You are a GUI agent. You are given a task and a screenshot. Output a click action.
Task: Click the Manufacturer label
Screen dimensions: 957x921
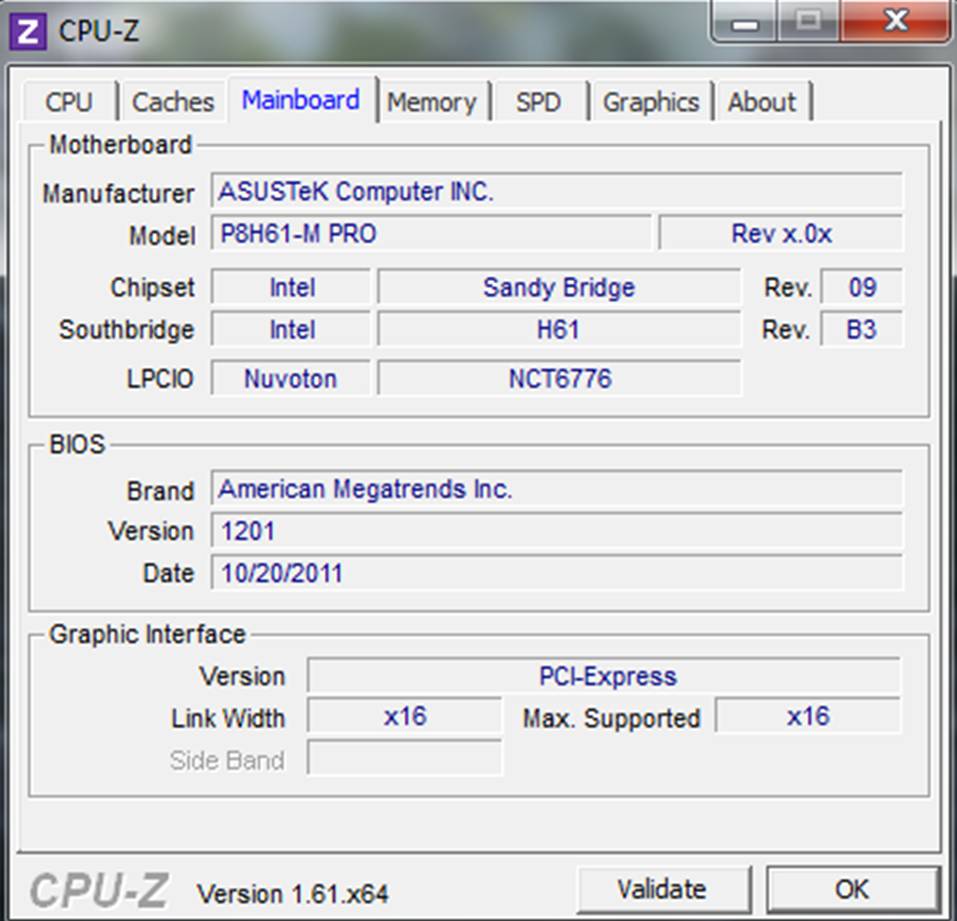pyautogui.click(x=118, y=193)
